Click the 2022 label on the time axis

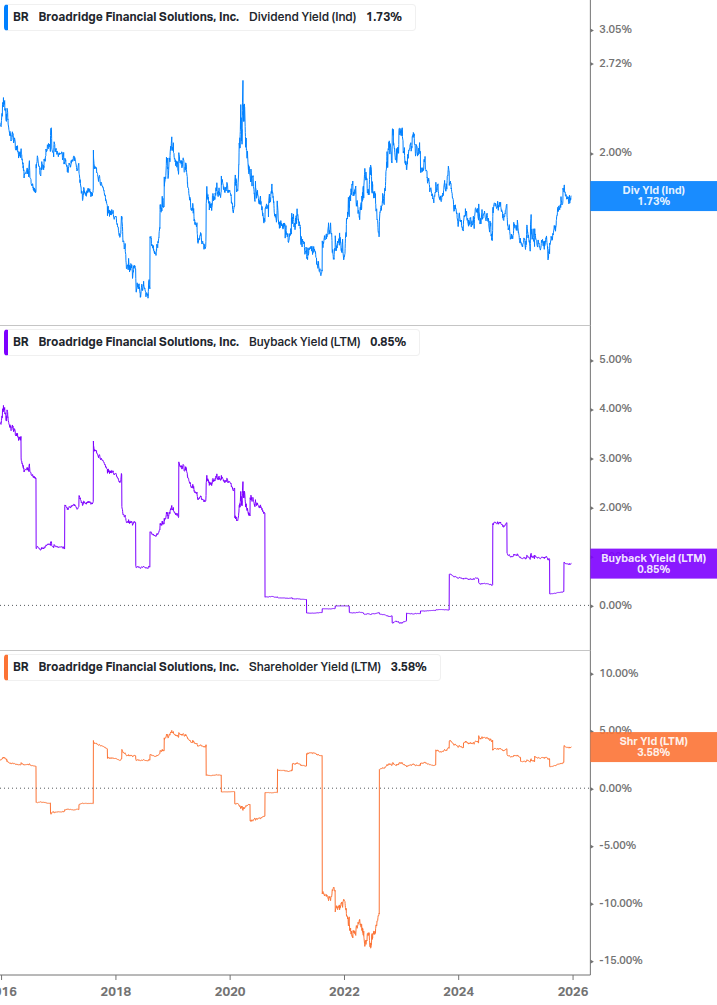[x=344, y=992]
